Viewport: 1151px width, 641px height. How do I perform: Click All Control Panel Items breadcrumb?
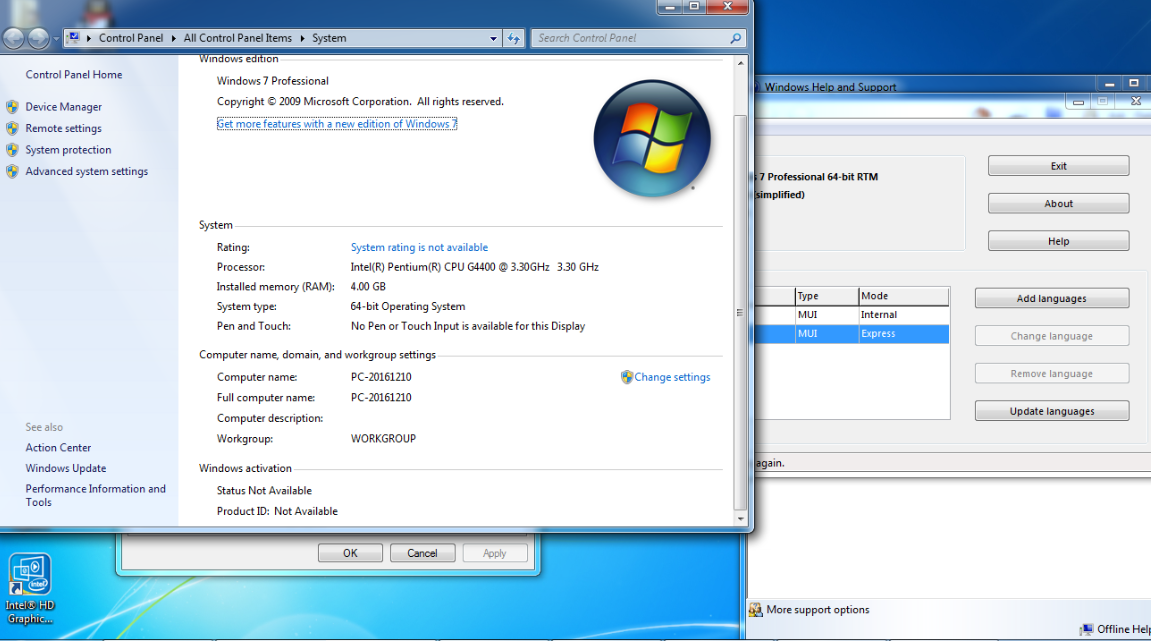[238, 38]
